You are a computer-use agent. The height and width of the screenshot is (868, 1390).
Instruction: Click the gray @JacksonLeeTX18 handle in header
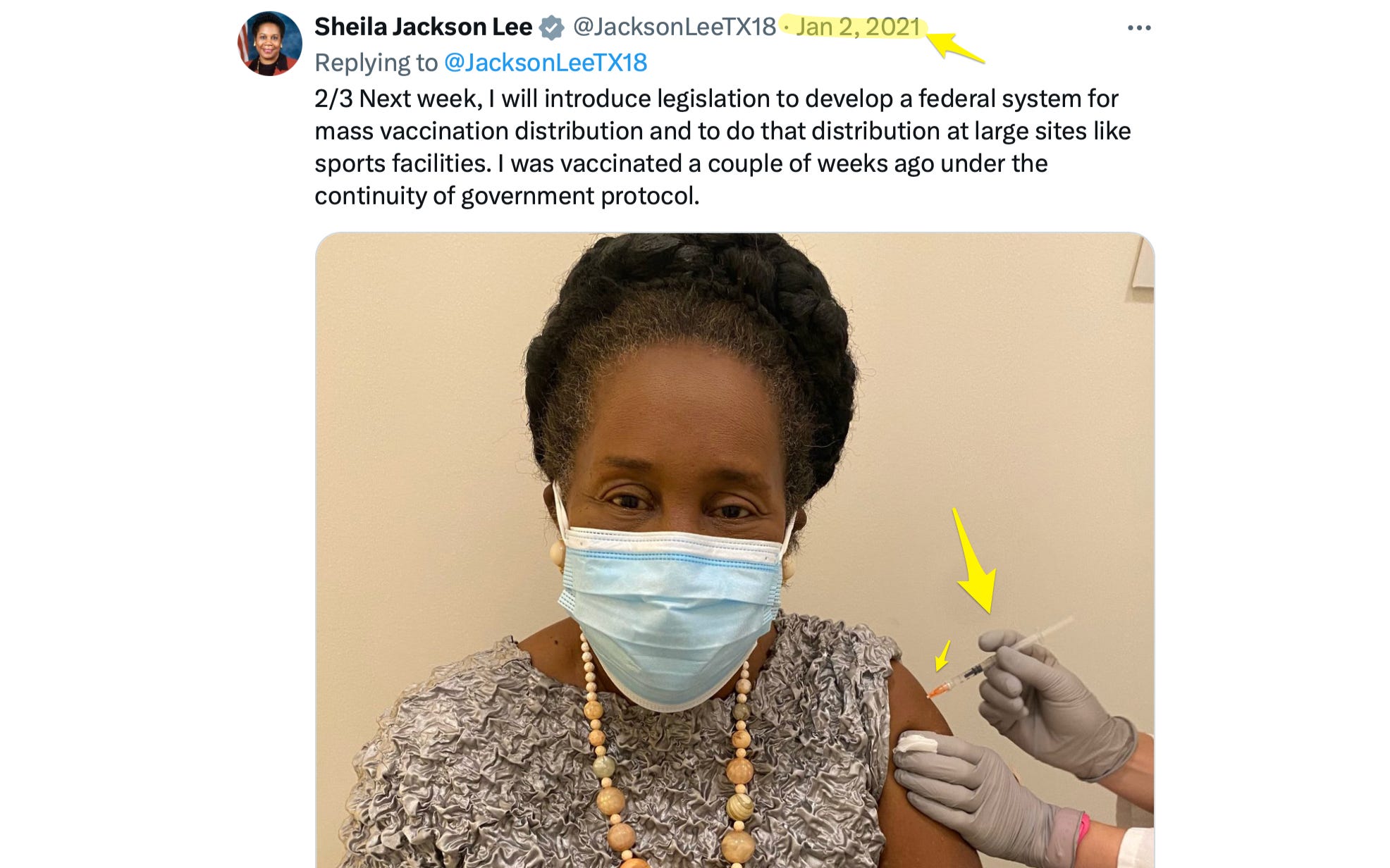(x=674, y=27)
